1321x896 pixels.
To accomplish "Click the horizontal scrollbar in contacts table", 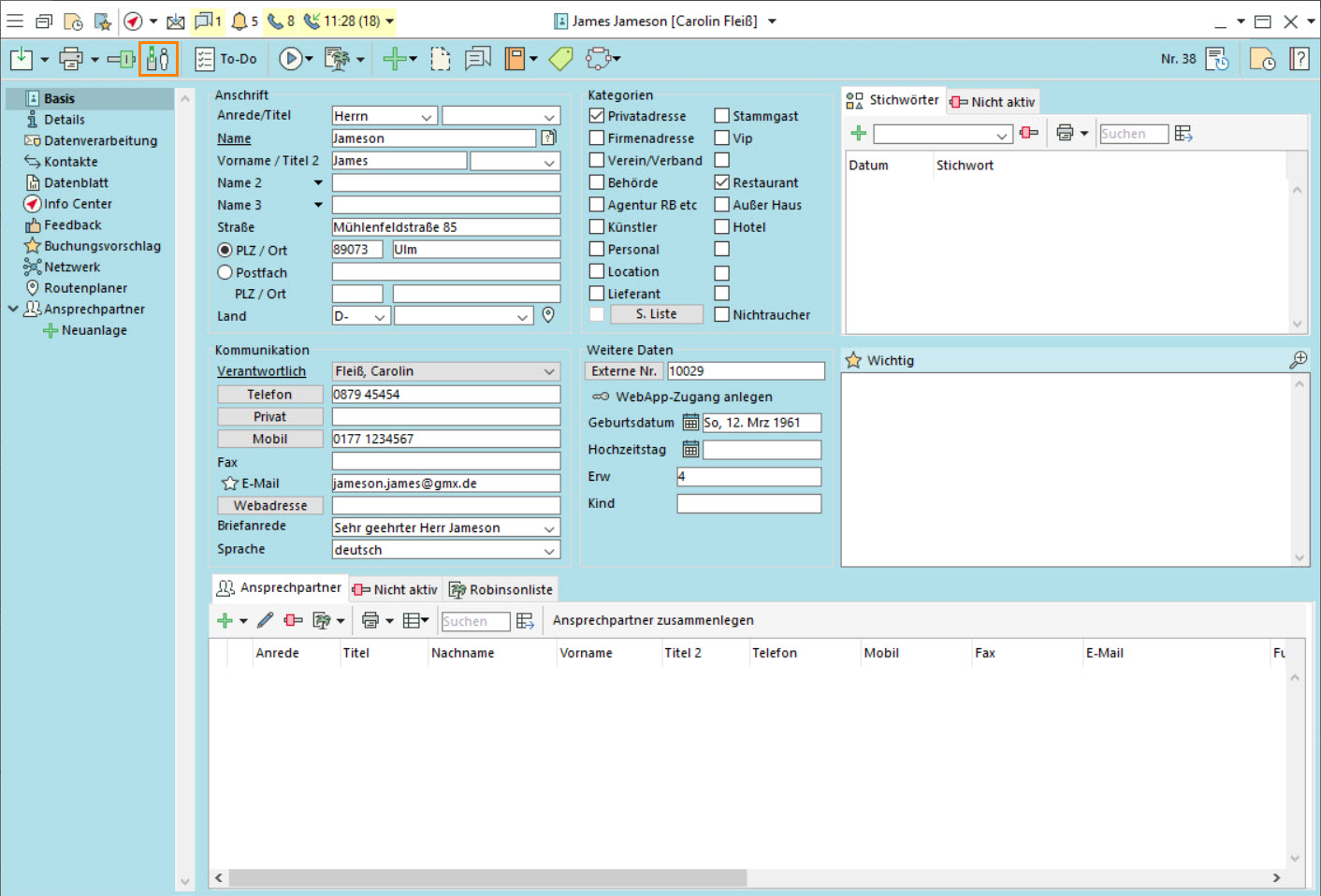I will point(486,877).
